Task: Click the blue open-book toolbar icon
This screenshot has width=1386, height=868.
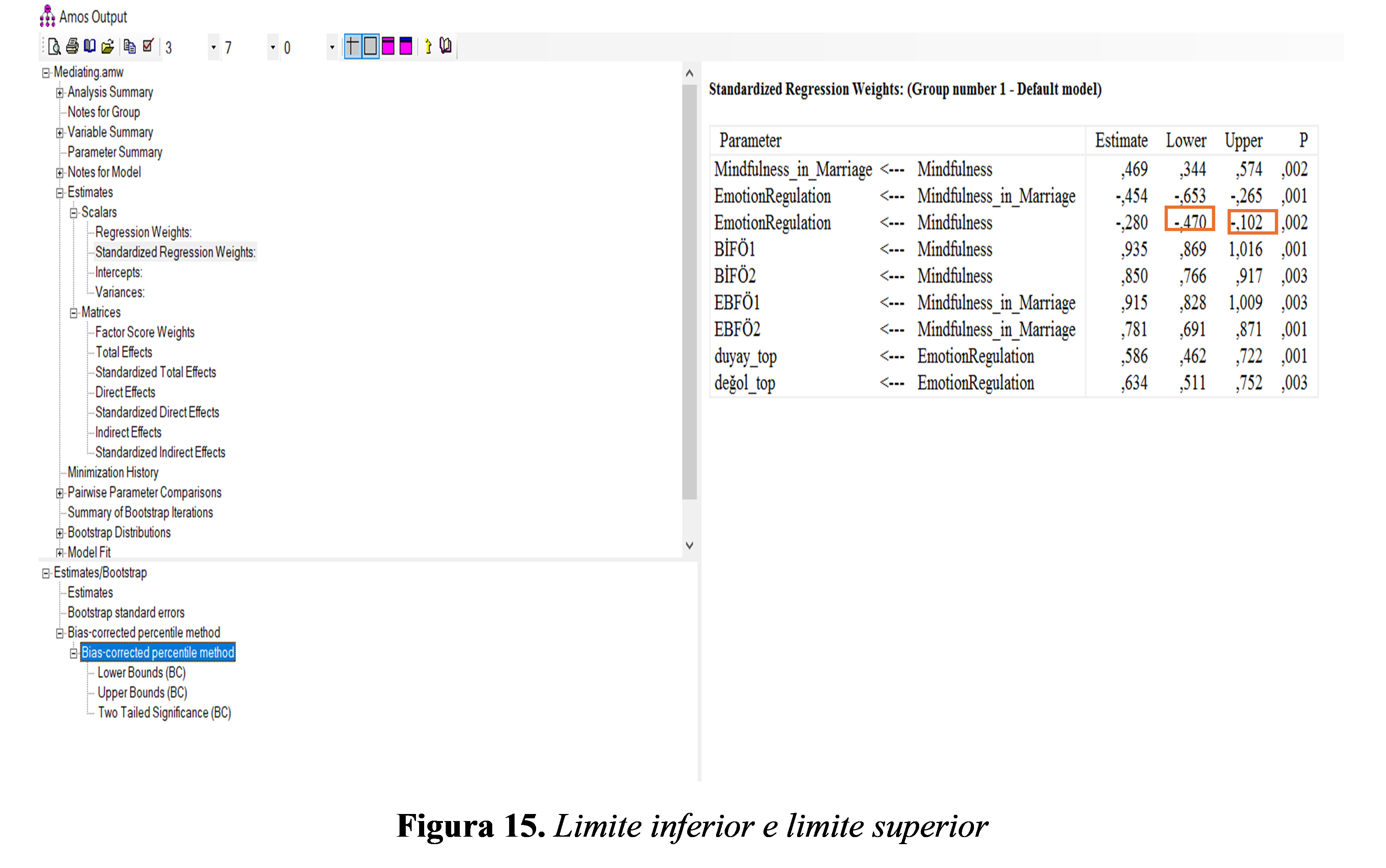Action: (90, 47)
